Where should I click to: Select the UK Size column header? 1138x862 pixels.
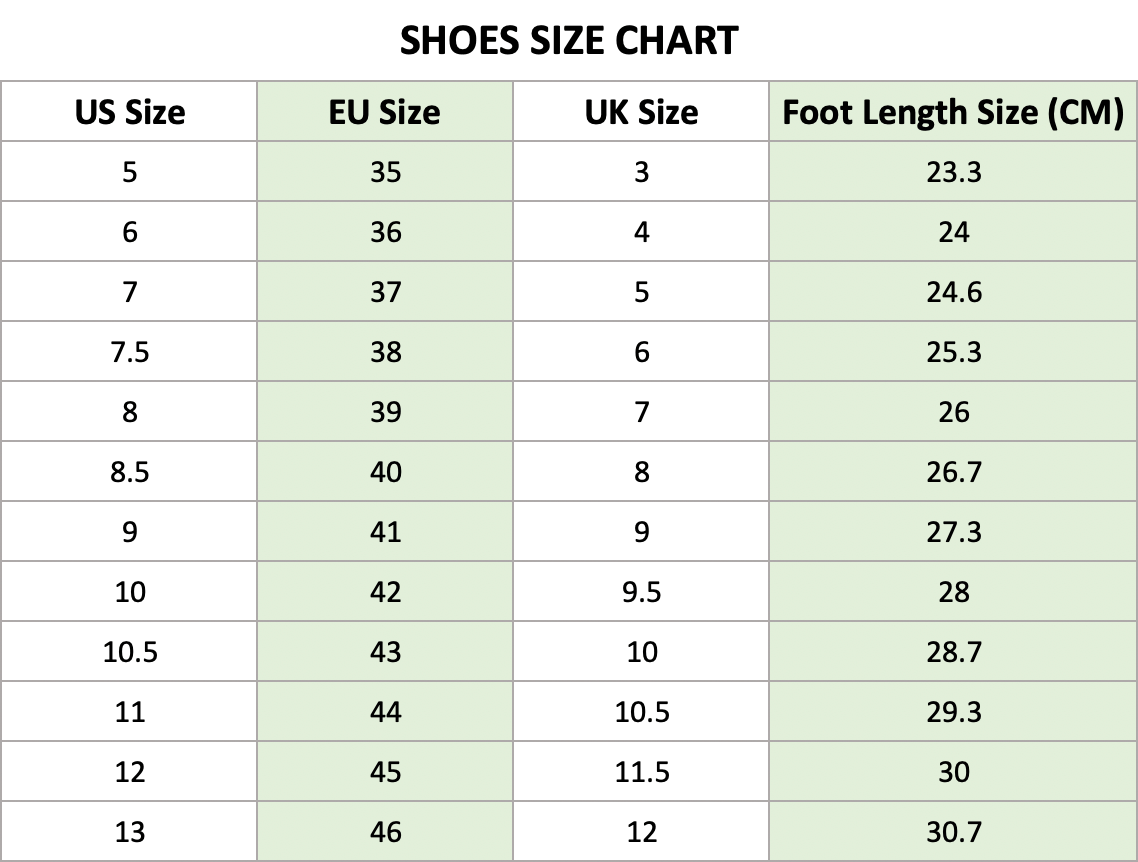[641, 112]
